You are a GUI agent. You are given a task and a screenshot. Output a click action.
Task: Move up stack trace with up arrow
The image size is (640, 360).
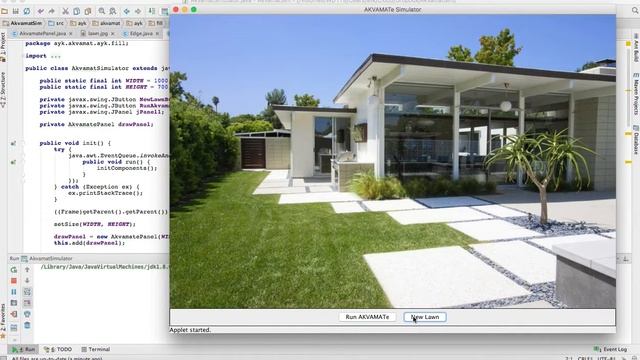click(27, 269)
